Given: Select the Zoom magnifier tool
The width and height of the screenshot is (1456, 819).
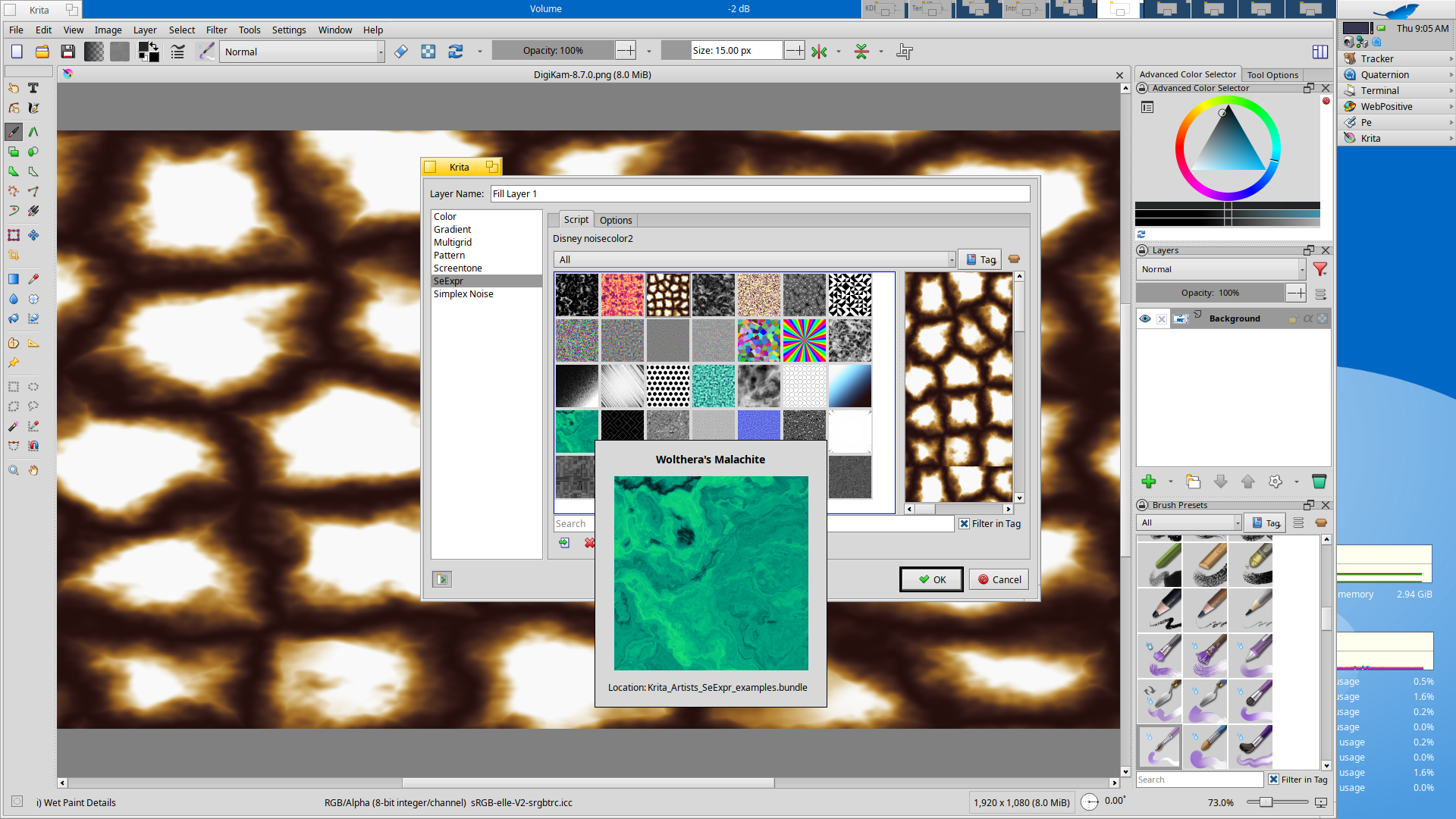Looking at the screenshot, I should coord(14,470).
